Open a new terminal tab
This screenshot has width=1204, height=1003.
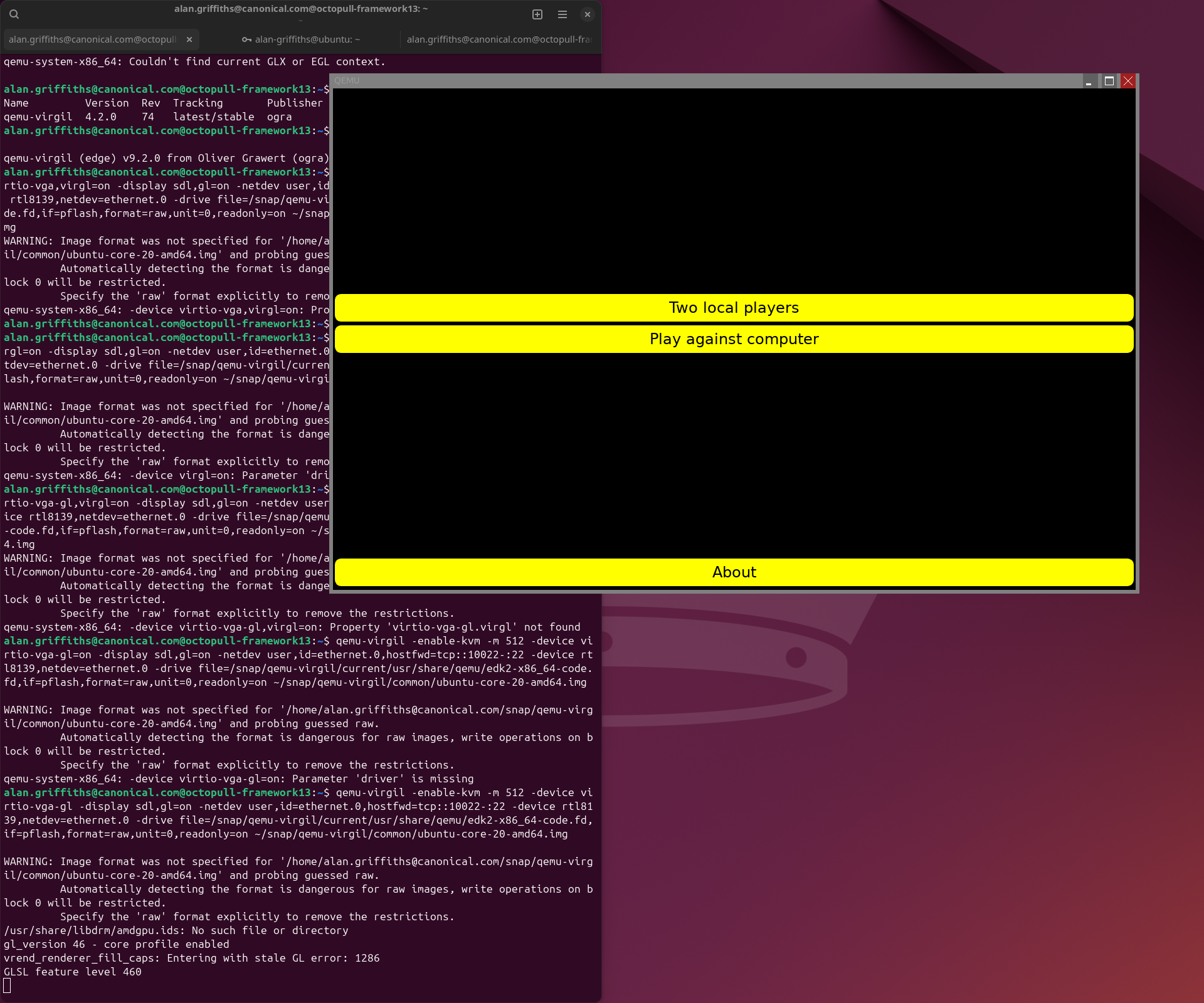tap(537, 14)
